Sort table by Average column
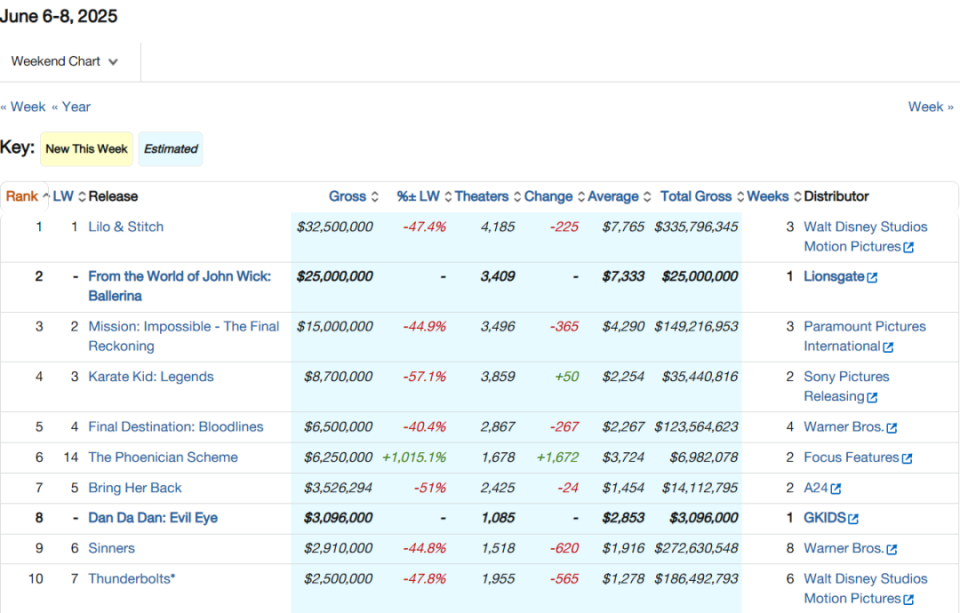This screenshot has height=613, width=960. pyautogui.click(x=619, y=197)
